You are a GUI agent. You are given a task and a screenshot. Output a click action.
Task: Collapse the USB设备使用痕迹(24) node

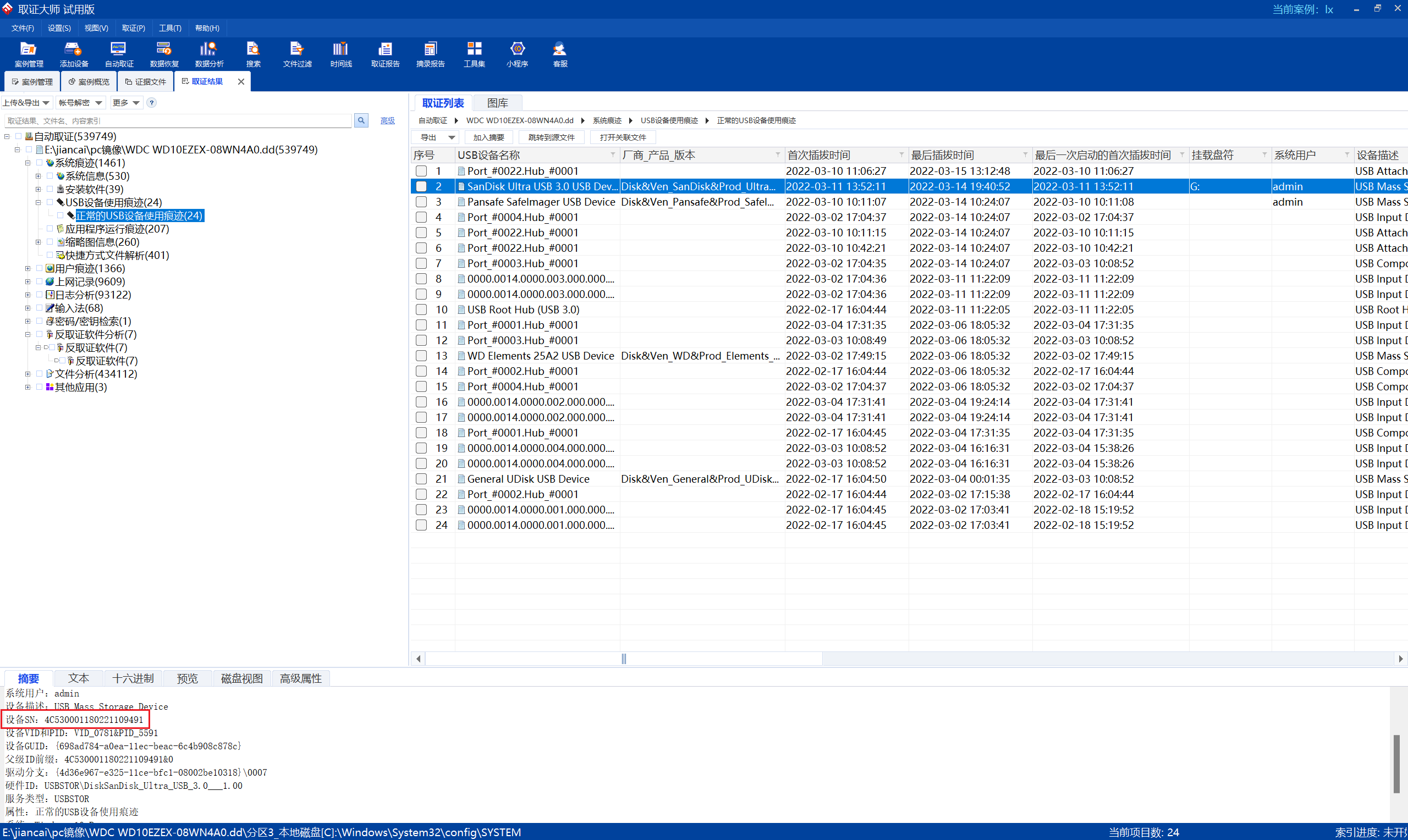pyautogui.click(x=38, y=203)
